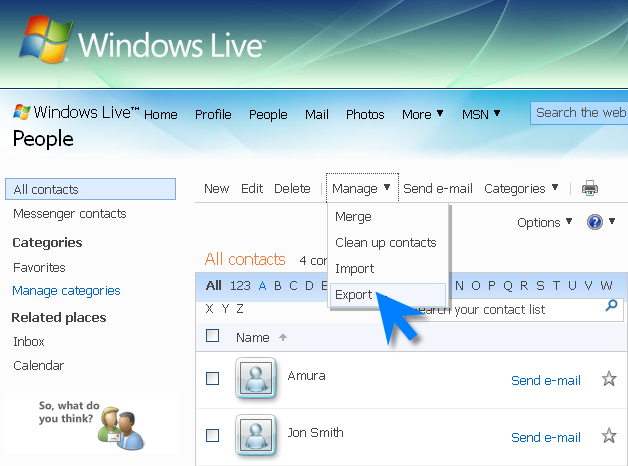
Task: Expand the MSN dropdown in the header
Action: [x=481, y=114]
